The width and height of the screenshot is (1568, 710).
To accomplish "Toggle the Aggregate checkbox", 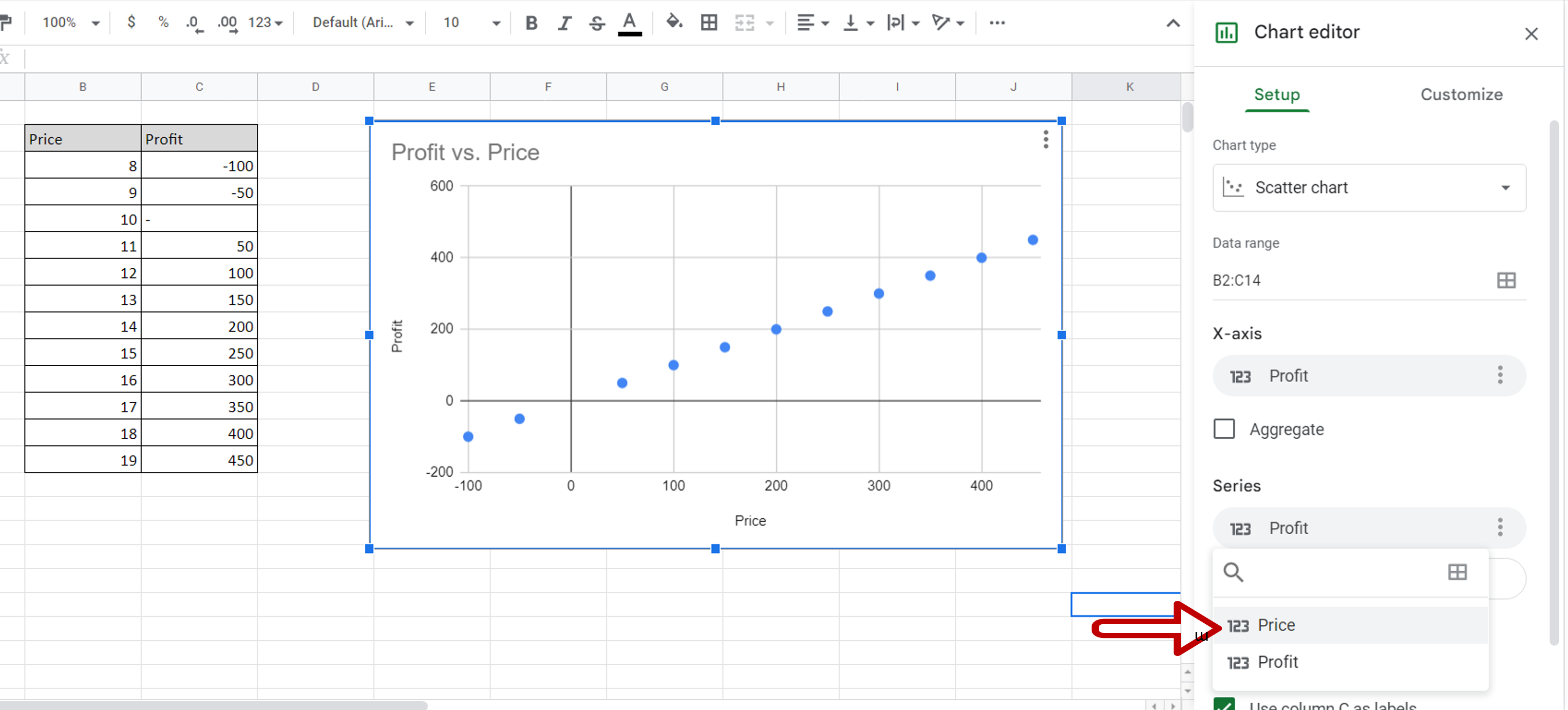I will point(1224,429).
